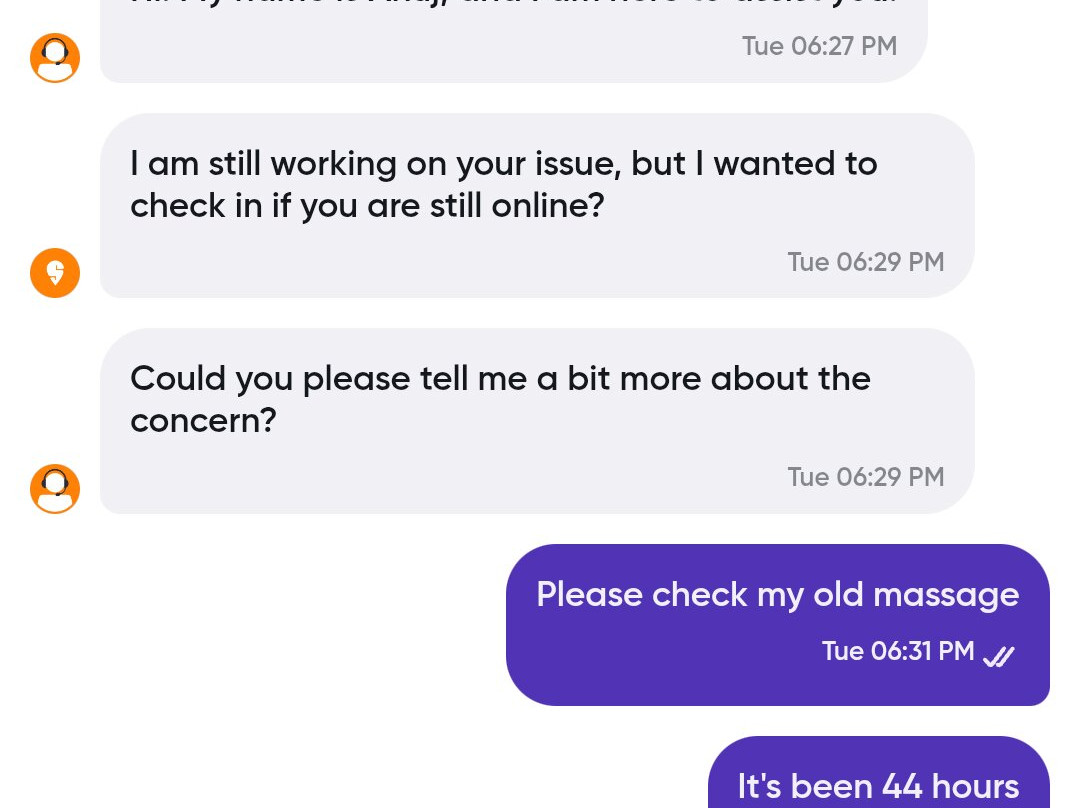The height and width of the screenshot is (808, 1080).
Task: Tap the number '44' in the last message
Action: click(902, 786)
